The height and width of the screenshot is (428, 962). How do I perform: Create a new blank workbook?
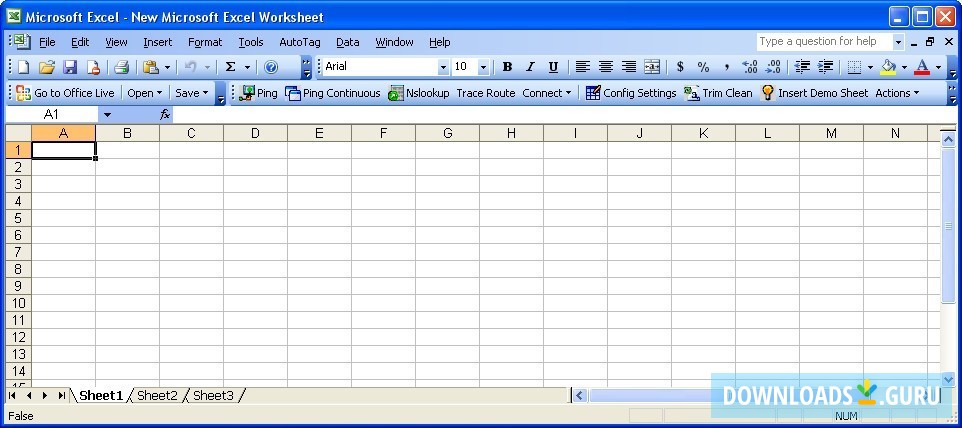coord(23,67)
